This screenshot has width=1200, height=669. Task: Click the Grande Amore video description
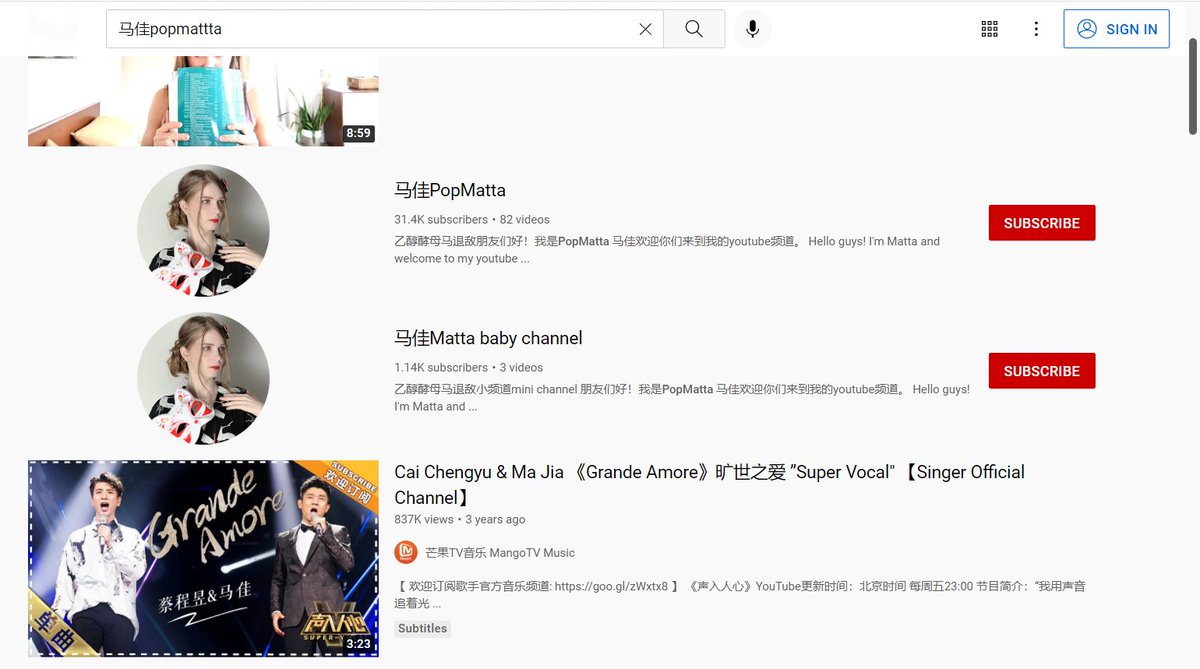coord(740,595)
